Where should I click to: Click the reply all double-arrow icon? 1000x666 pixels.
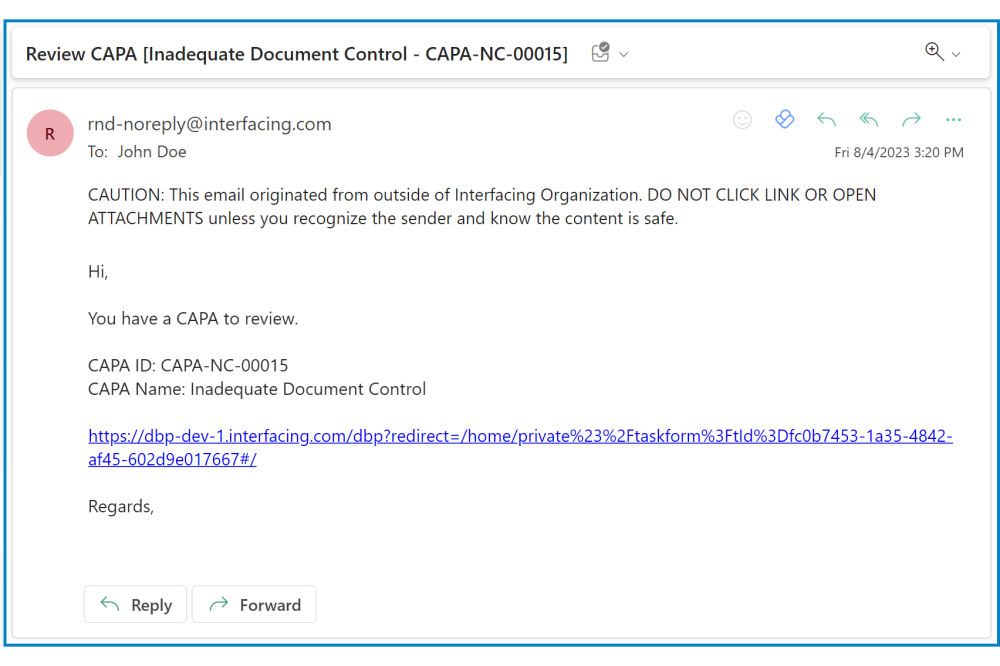[869, 120]
